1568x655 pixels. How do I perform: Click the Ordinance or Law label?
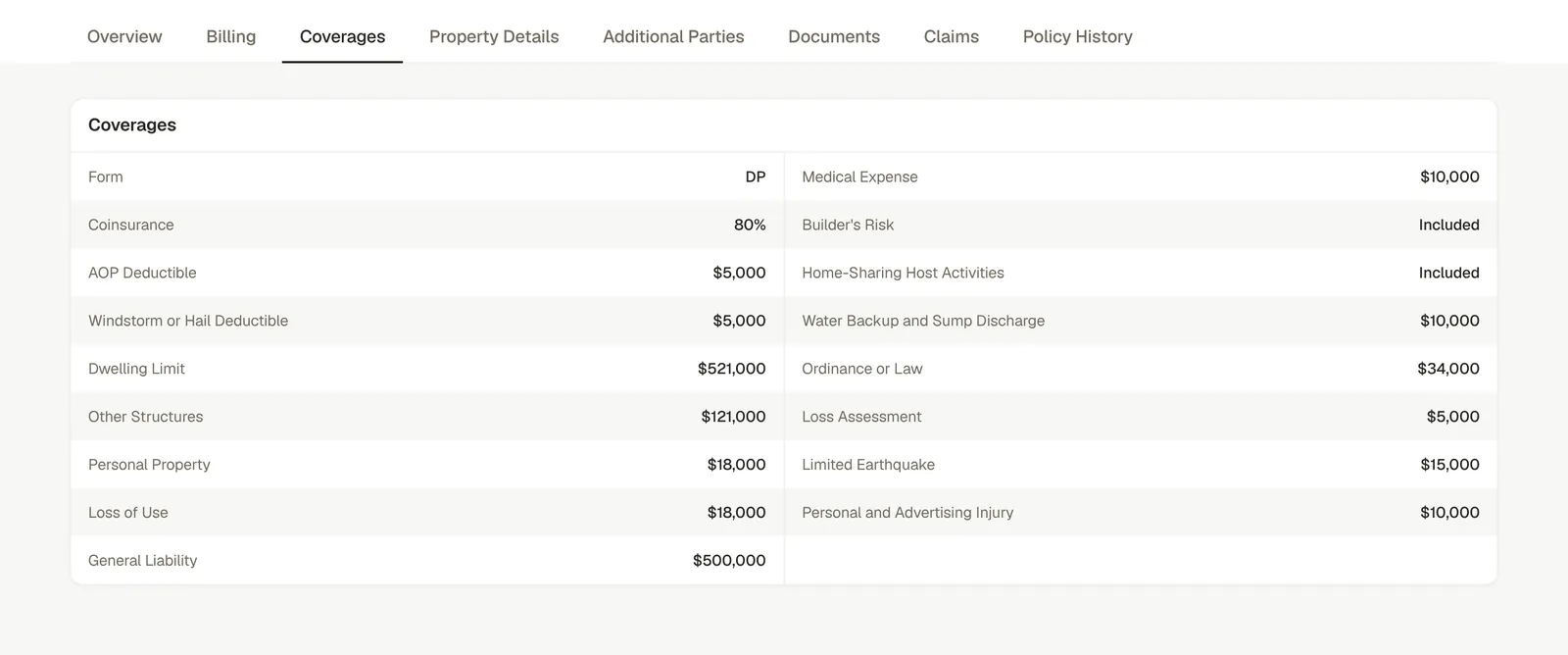862,369
